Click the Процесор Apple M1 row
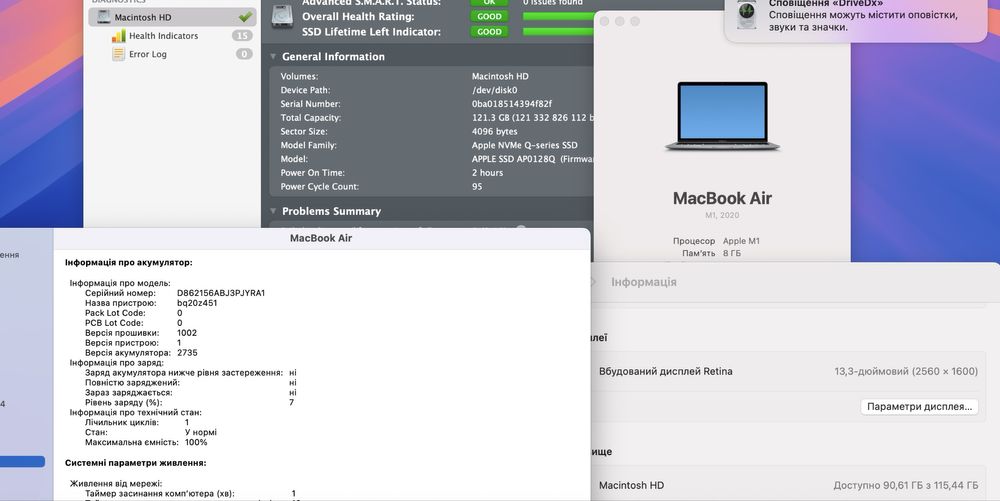Screen dimensions: 1000x501 [x=716, y=241]
